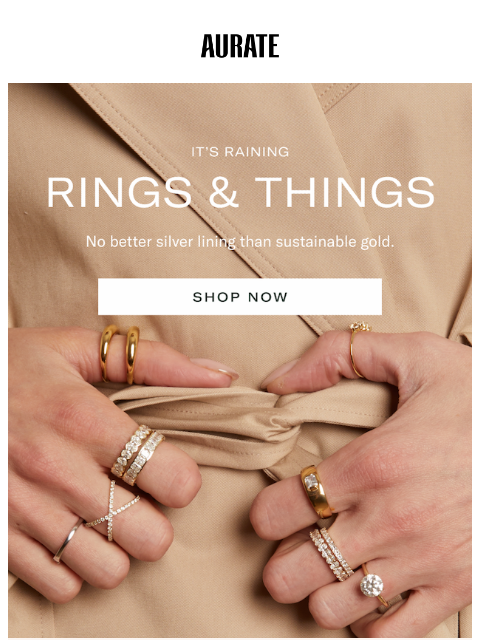The image size is (480, 640).
Task: Click the stacked diamond eternity rings on the left hand
Action: [x=138, y=454]
